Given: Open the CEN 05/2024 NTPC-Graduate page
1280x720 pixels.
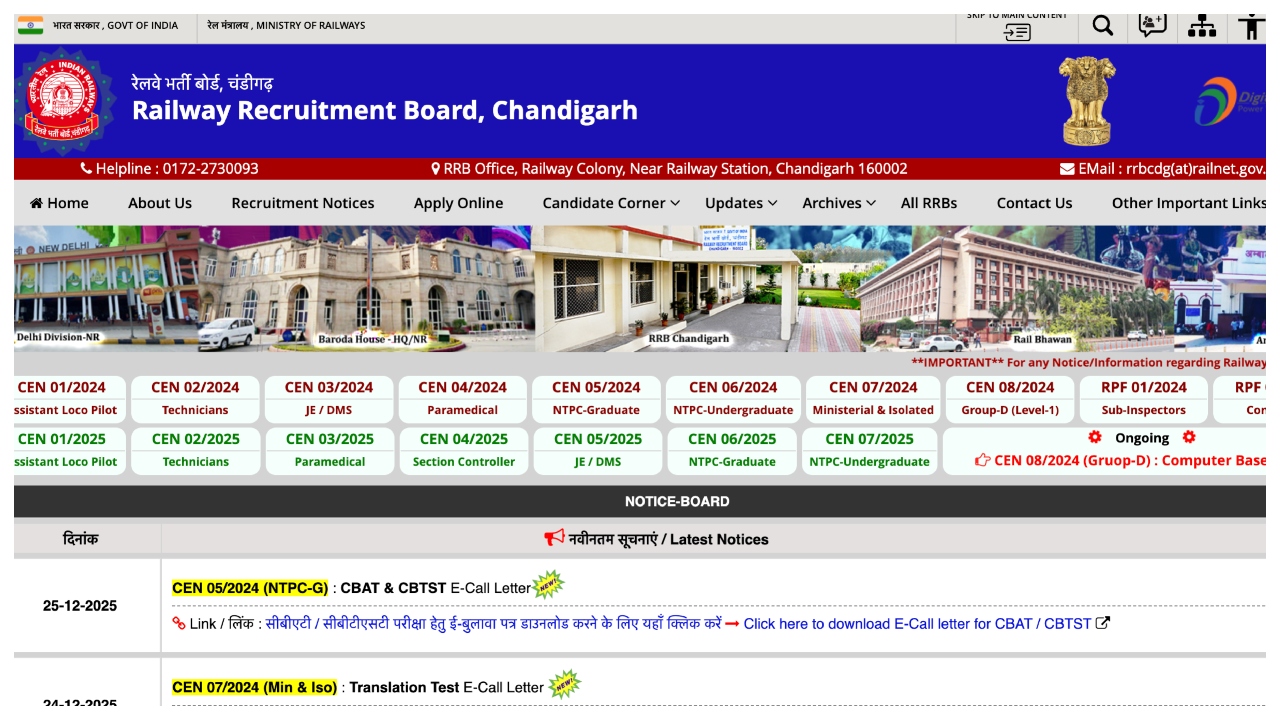Looking at the screenshot, I should pos(596,398).
